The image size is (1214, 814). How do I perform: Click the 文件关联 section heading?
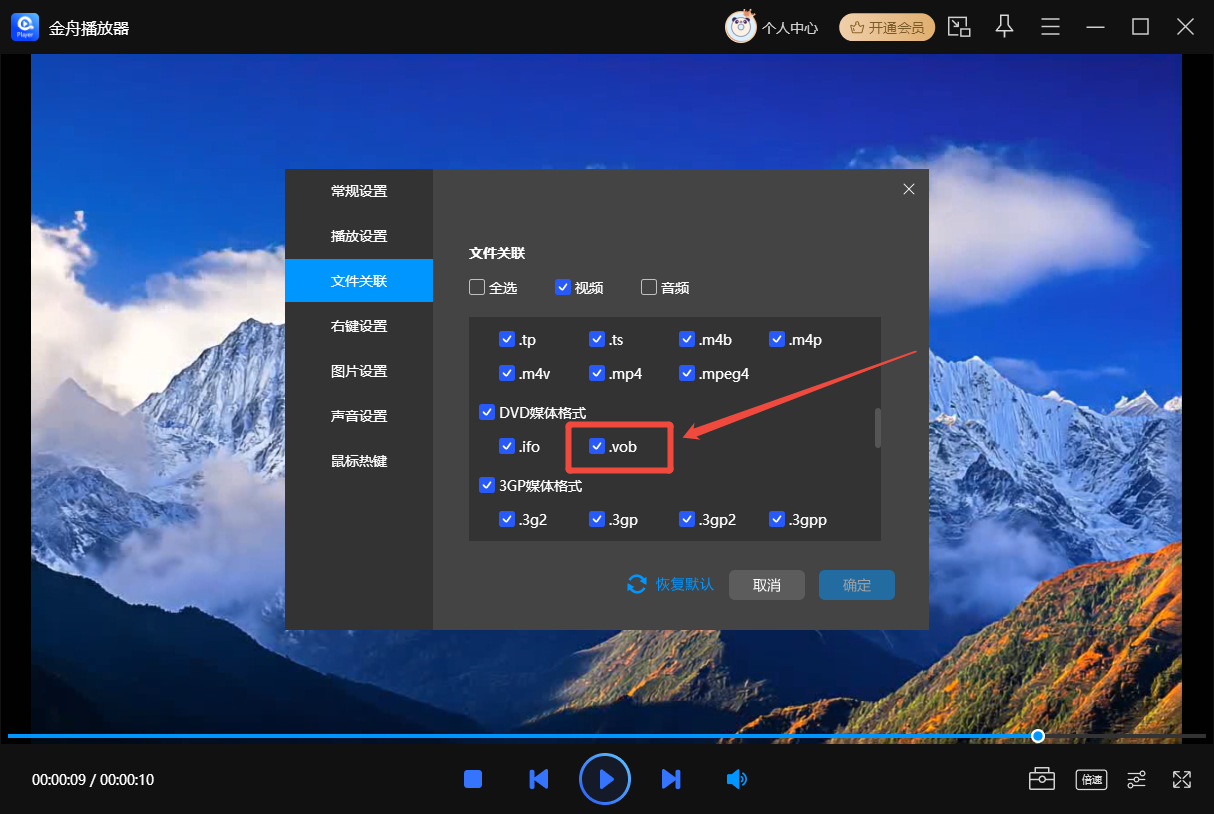(497, 254)
